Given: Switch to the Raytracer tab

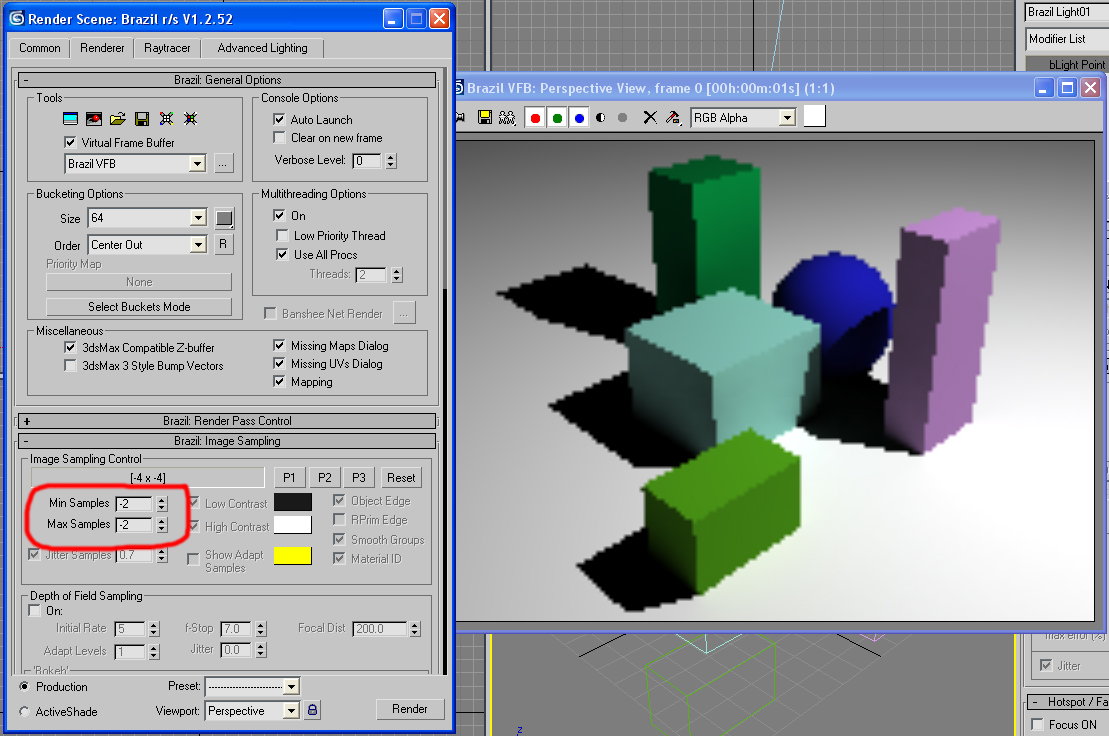Looking at the screenshot, I should pos(167,48).
